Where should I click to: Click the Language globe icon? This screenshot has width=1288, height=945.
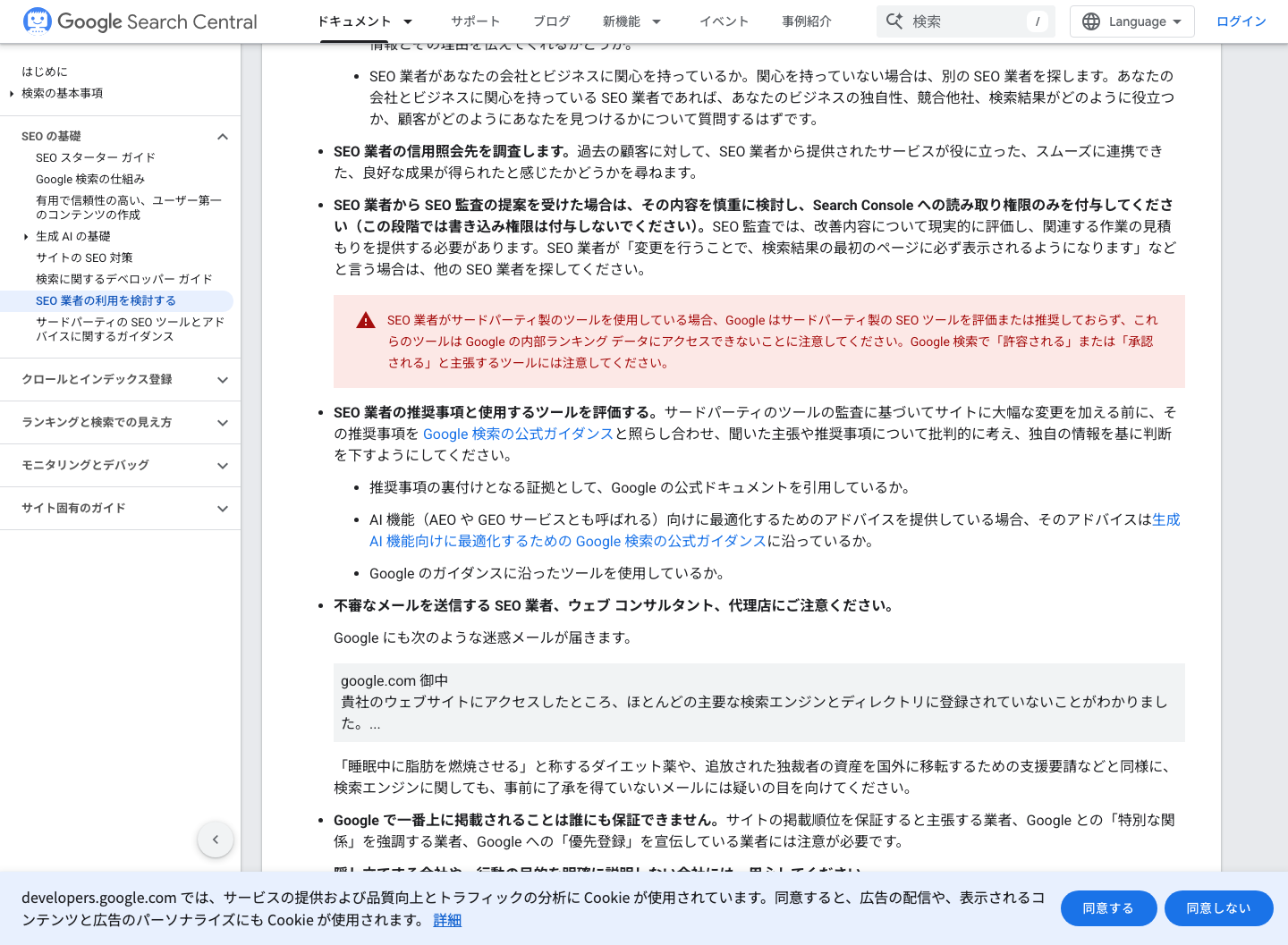click(x=1091, y=21)
